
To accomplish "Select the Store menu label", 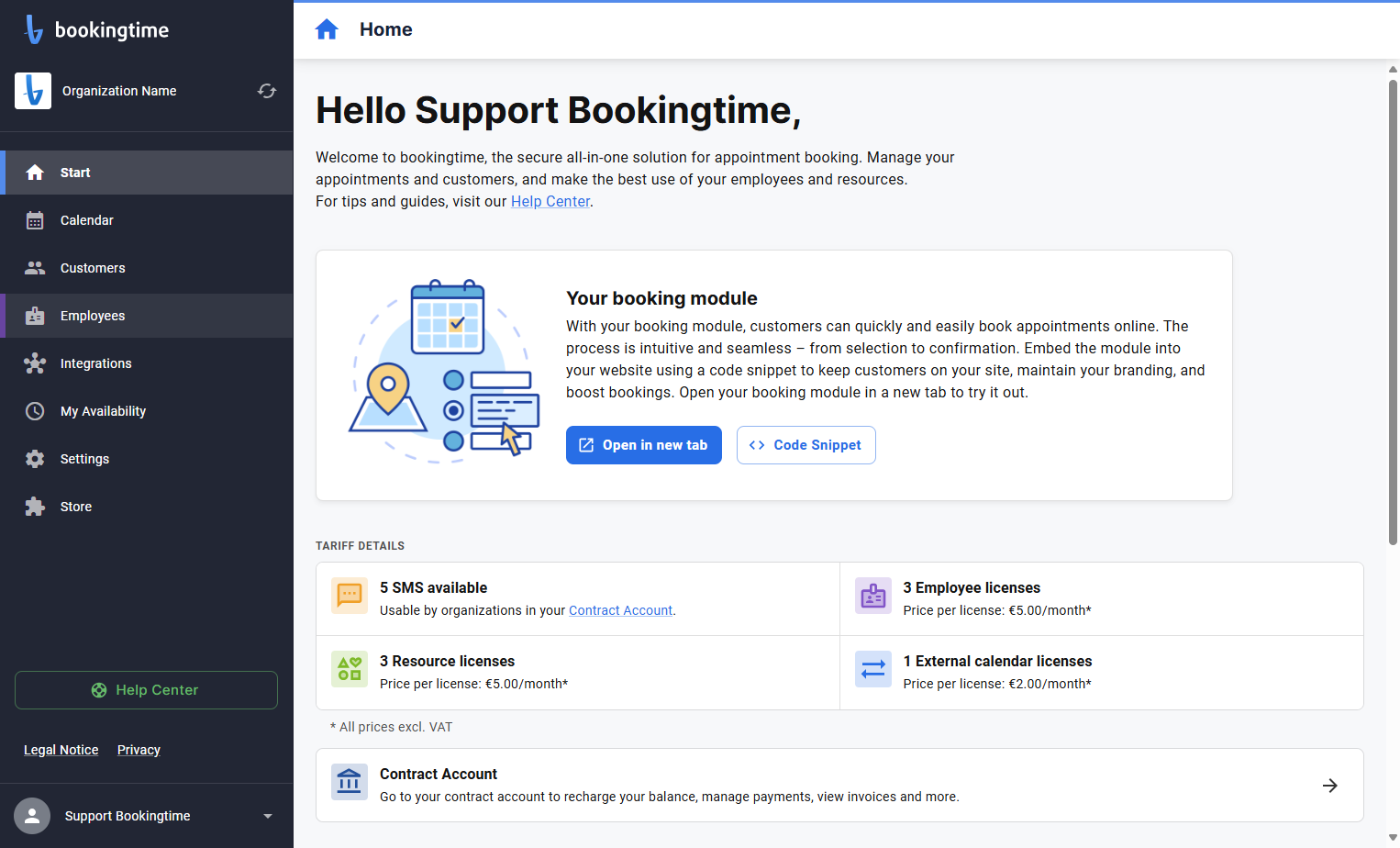I will (x=76, y=507).
